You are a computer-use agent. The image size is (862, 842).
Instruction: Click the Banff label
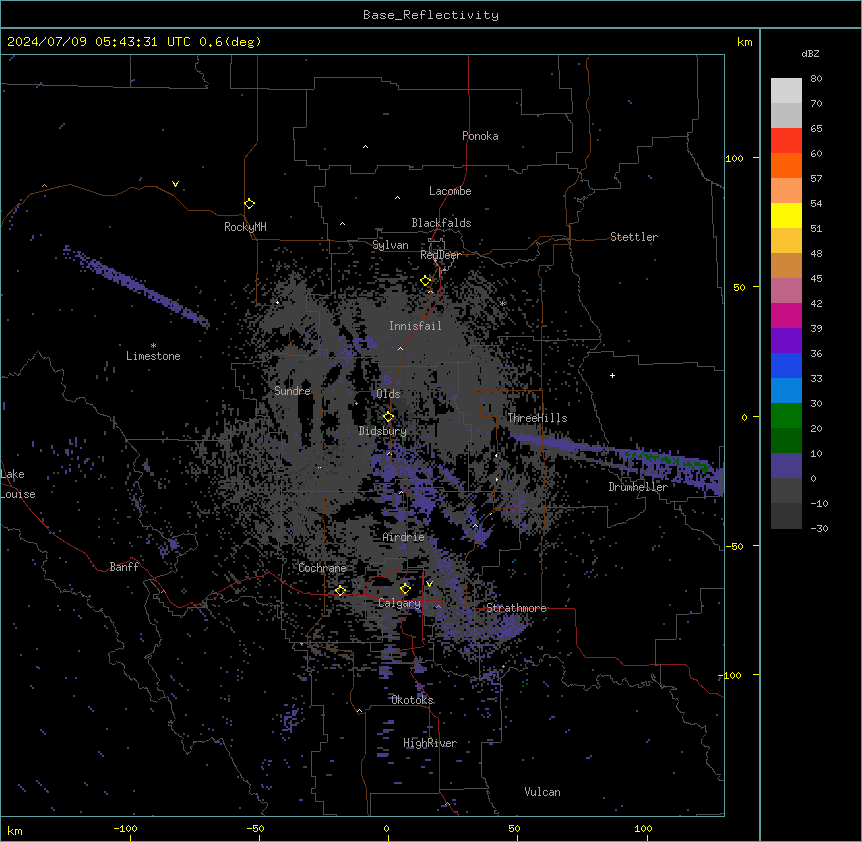coord(124,567)
